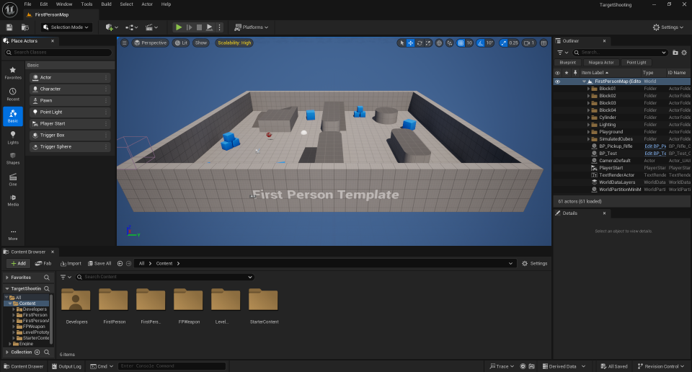Toggle visibility of FirstPersonMap in Outliner
692x372 pixels.
[557, 82]
